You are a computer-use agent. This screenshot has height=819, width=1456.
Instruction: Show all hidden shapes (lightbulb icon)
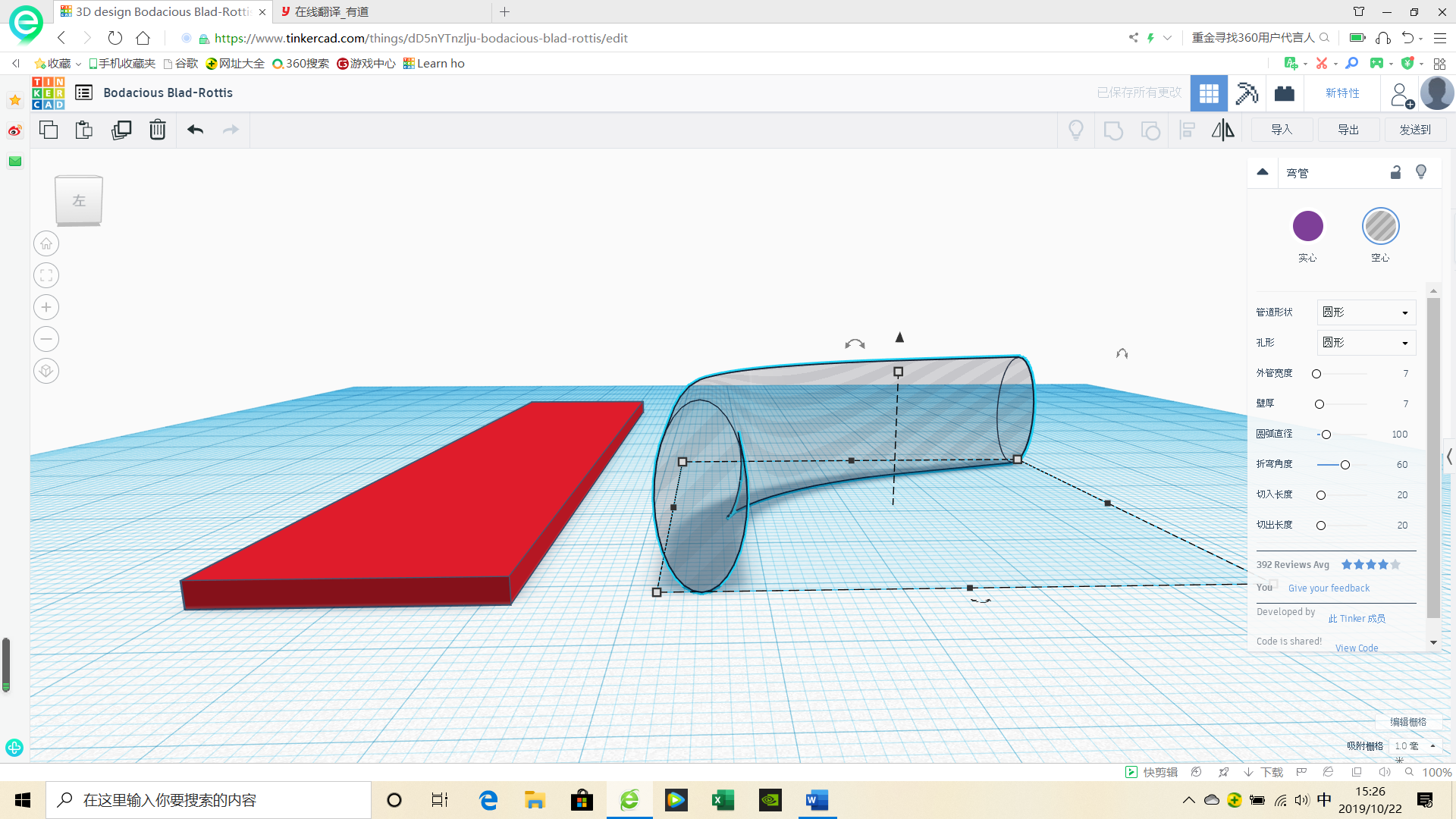point(1075,130)
